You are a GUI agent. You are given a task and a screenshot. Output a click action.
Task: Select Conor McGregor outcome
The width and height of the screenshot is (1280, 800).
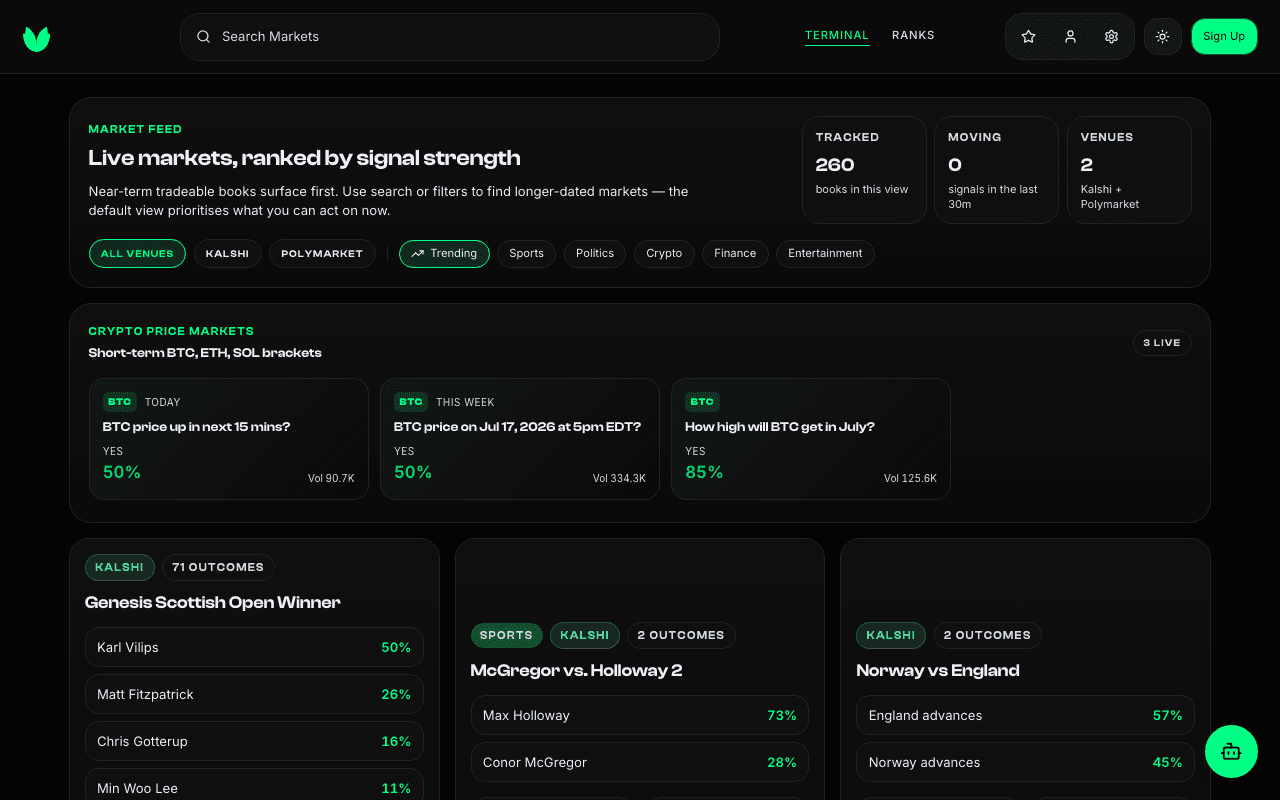pyautogui.click(x=640, y=762)
